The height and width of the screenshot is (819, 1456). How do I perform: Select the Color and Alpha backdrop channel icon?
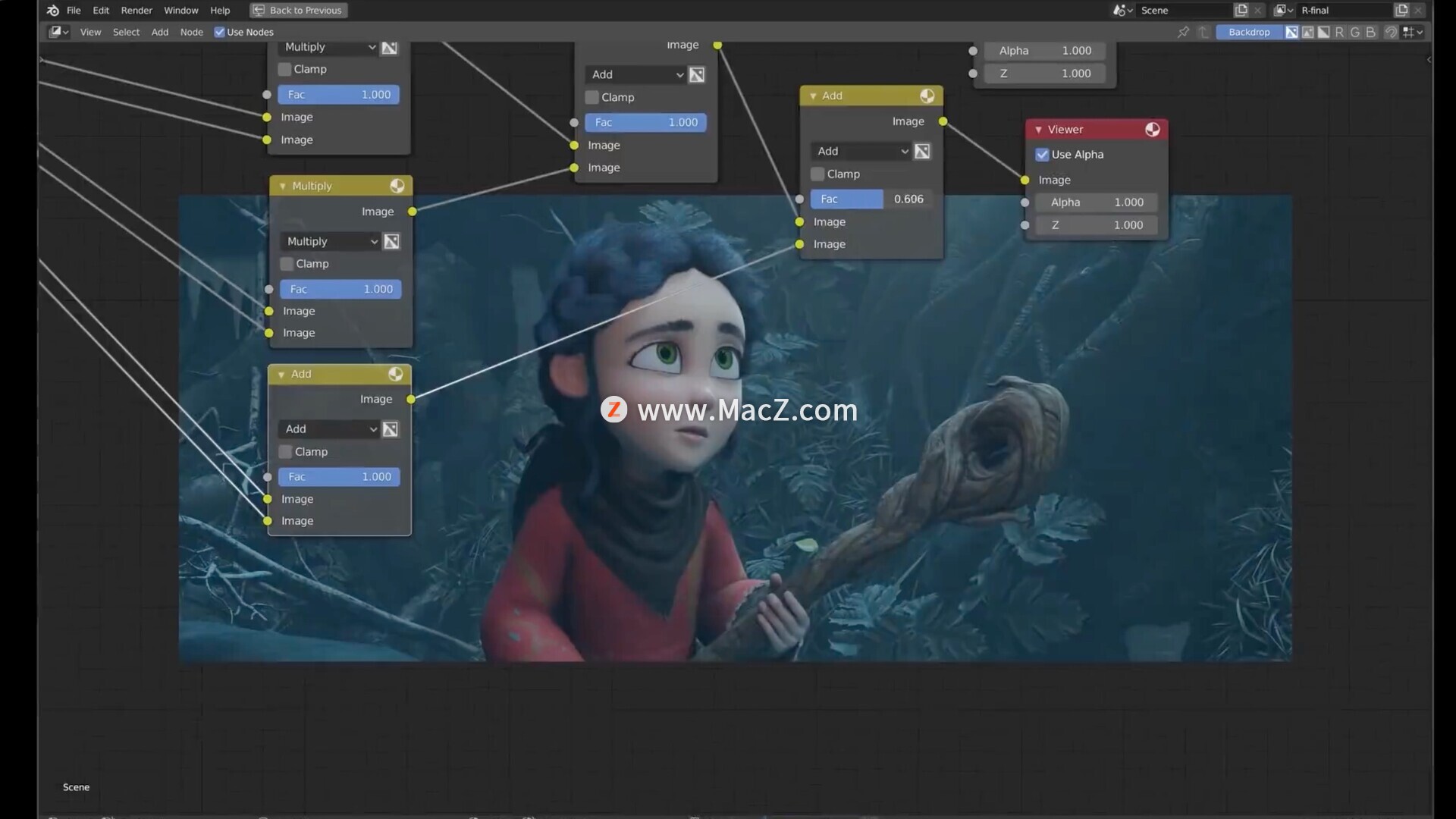[x=1291, y=32]
